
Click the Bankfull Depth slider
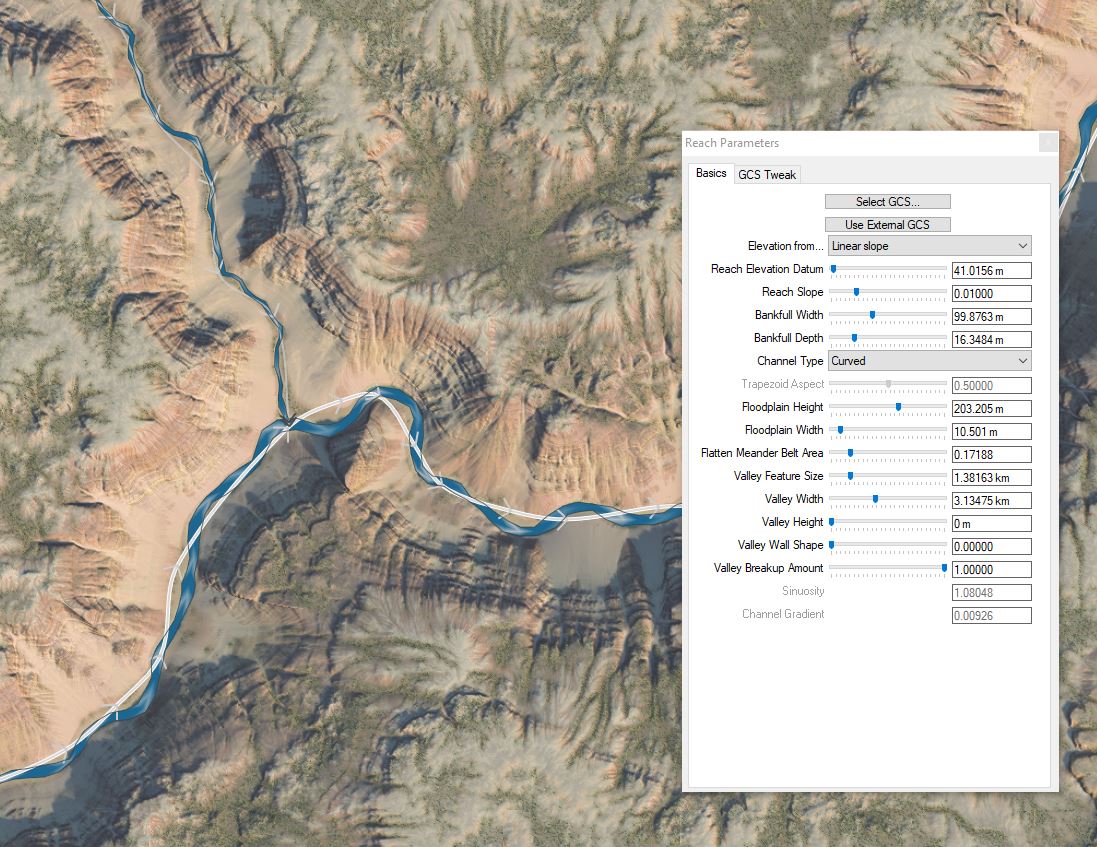pyautogui.click(x=888, y=338)
